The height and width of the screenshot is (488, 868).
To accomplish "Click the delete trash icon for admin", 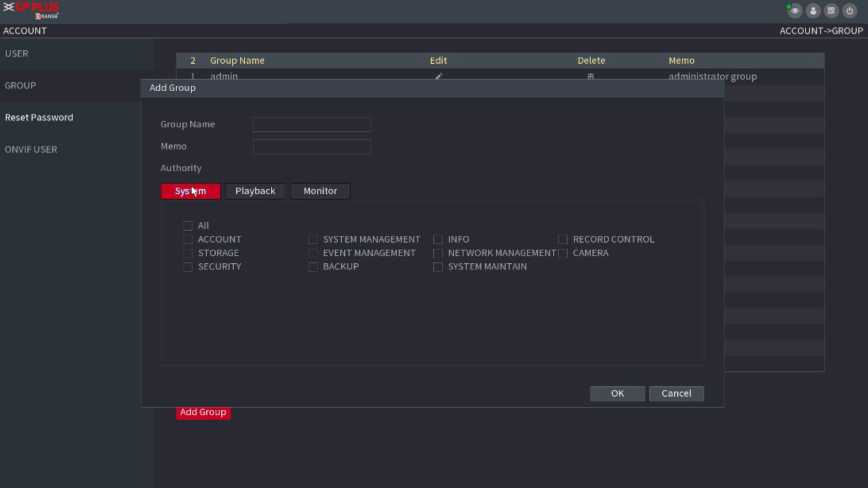I will pyautogui.click(x=590, y=77).
